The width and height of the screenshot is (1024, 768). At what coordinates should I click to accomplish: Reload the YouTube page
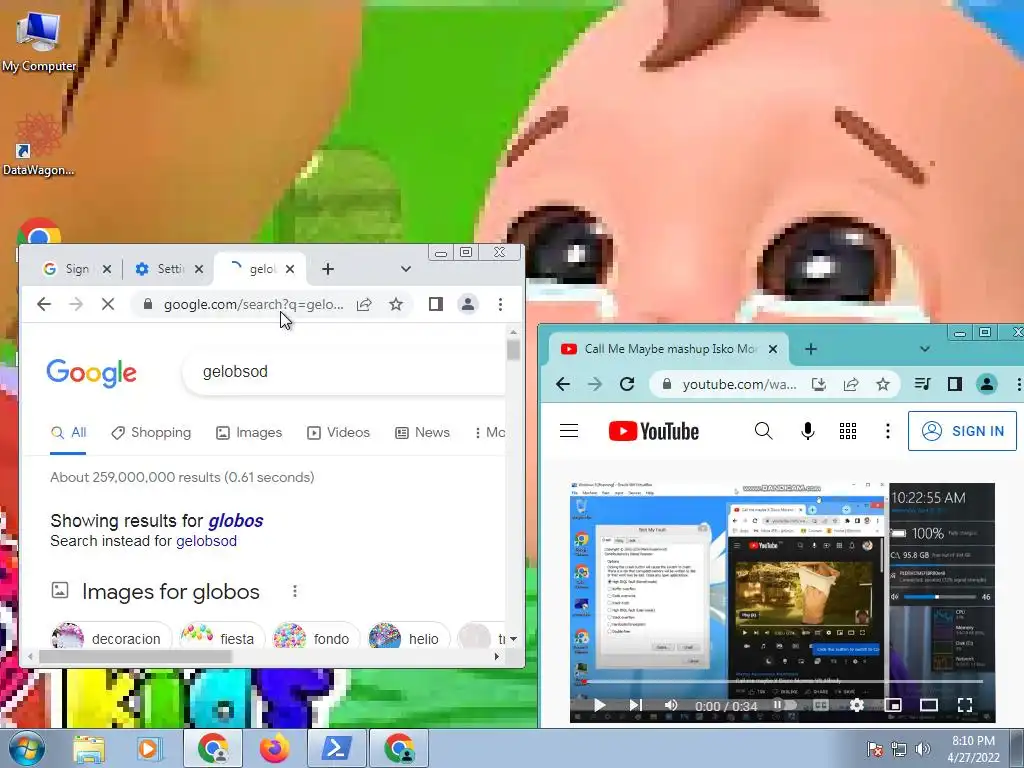coord(627,384)
